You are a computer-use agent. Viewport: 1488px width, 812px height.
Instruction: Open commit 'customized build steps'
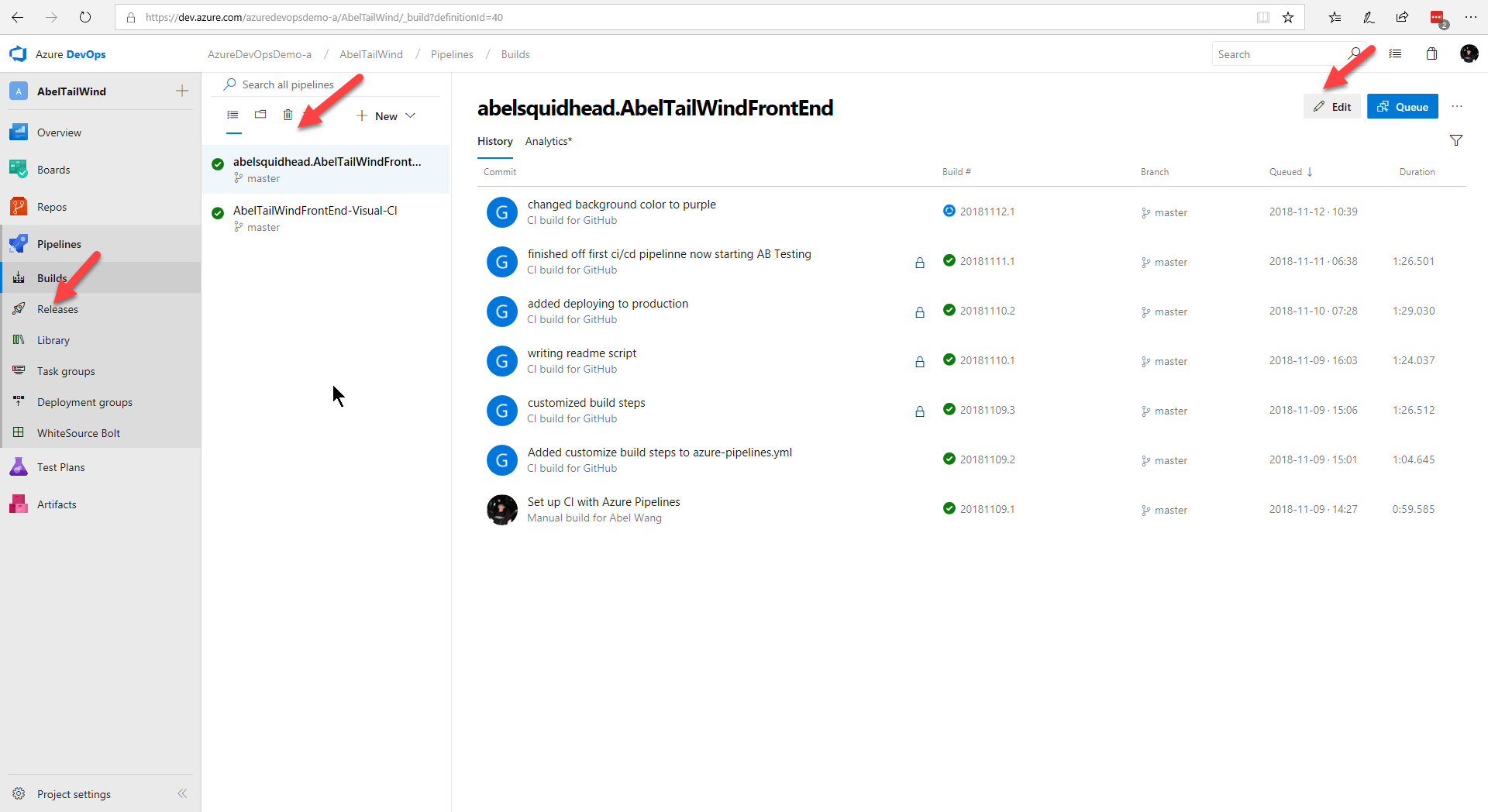pos(586,403)
